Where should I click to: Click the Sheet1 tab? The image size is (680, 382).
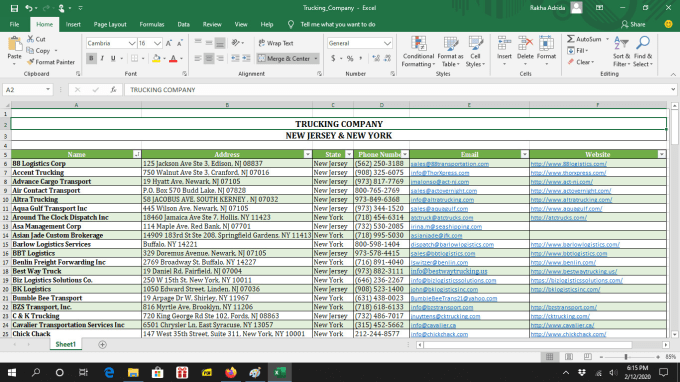[65, 344]
